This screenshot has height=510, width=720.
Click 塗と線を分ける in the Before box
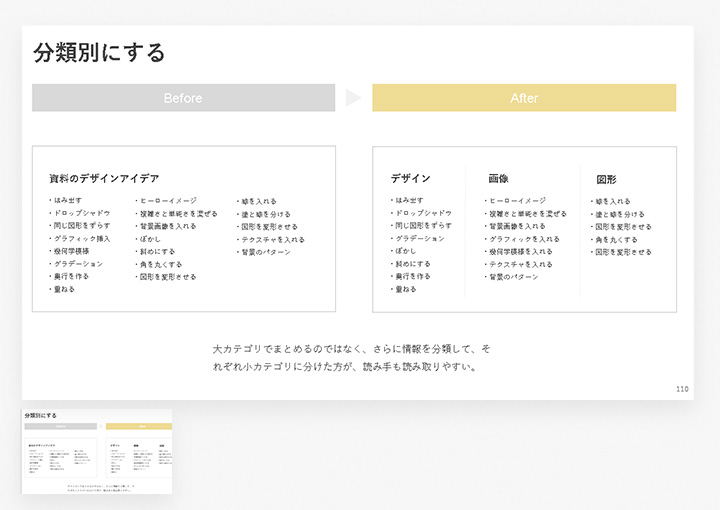(266, 214)
